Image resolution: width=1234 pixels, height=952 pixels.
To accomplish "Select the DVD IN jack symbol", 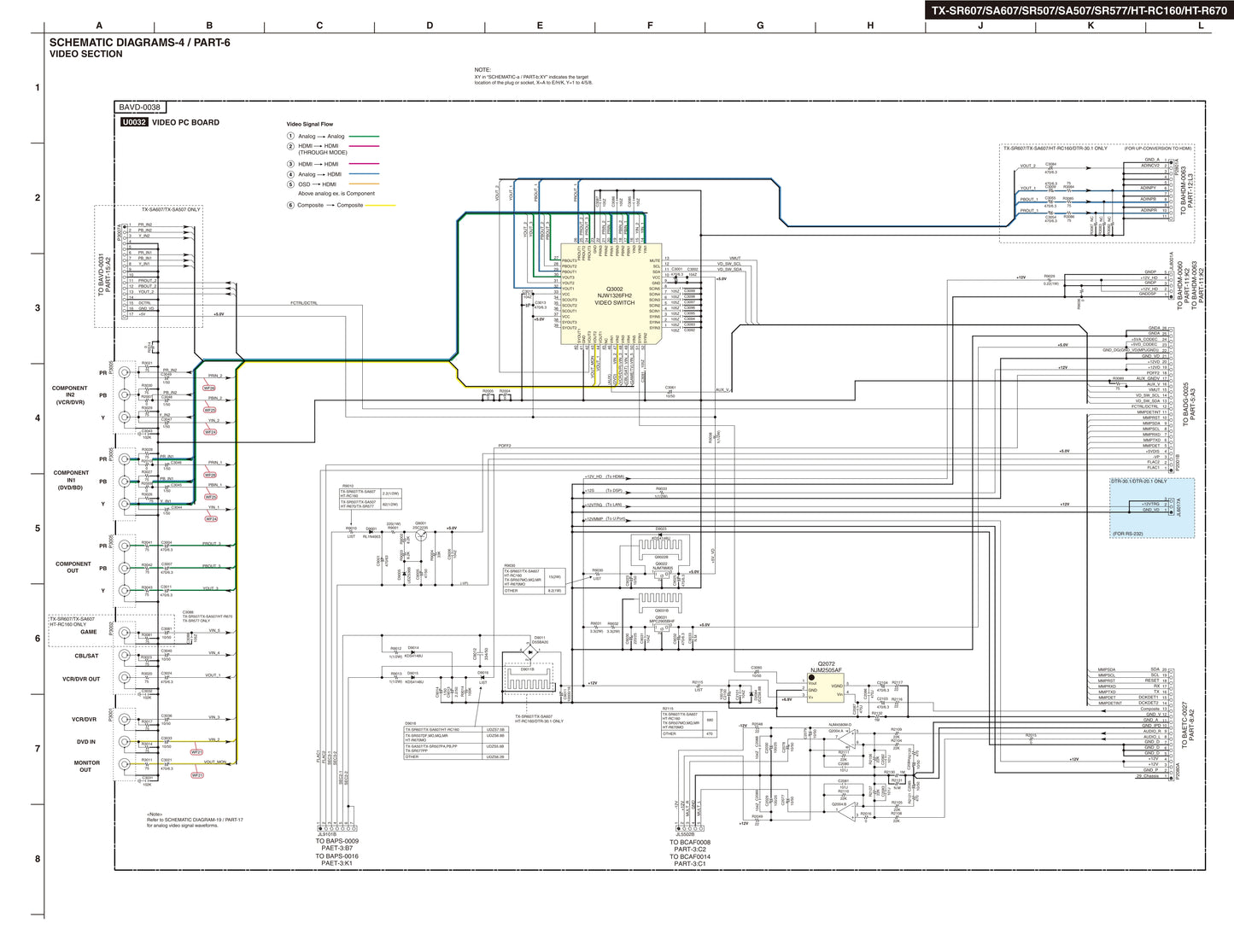I will click(126, 742).
